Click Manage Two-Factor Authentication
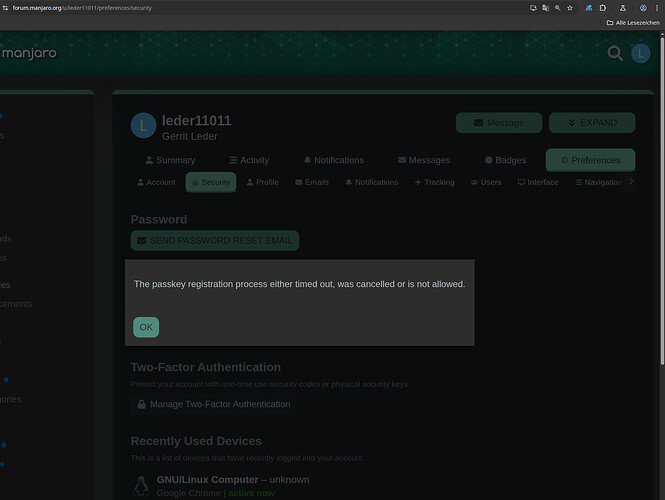Viewport: 665px width, 500px height. tap(214, 404)
